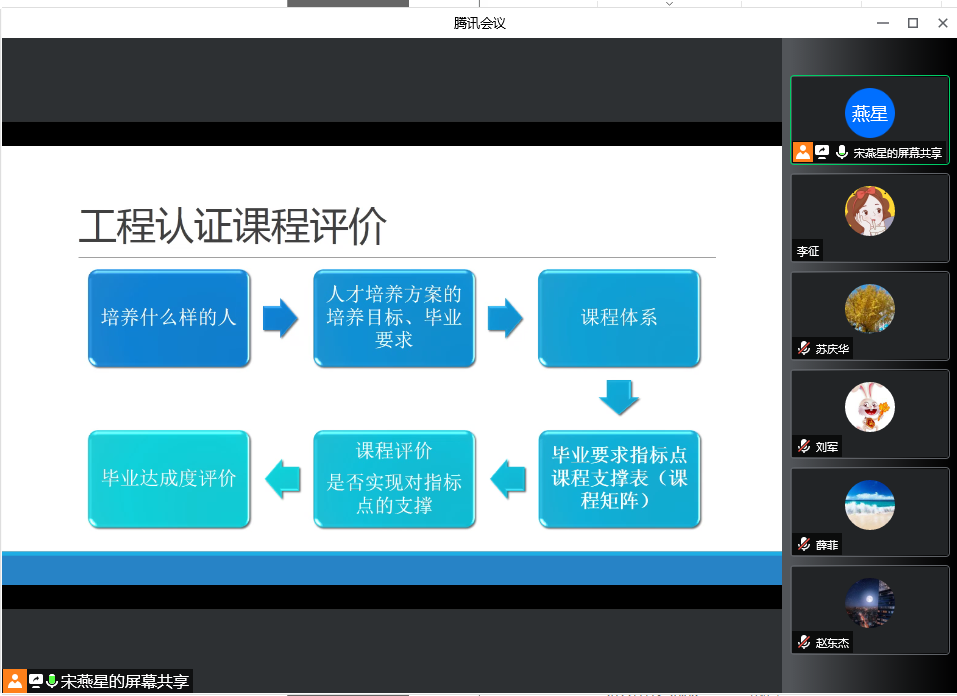Select 苏庆华's yellow tree avatar
Screen dimensions: 957x696
click(x=869, y=309)
